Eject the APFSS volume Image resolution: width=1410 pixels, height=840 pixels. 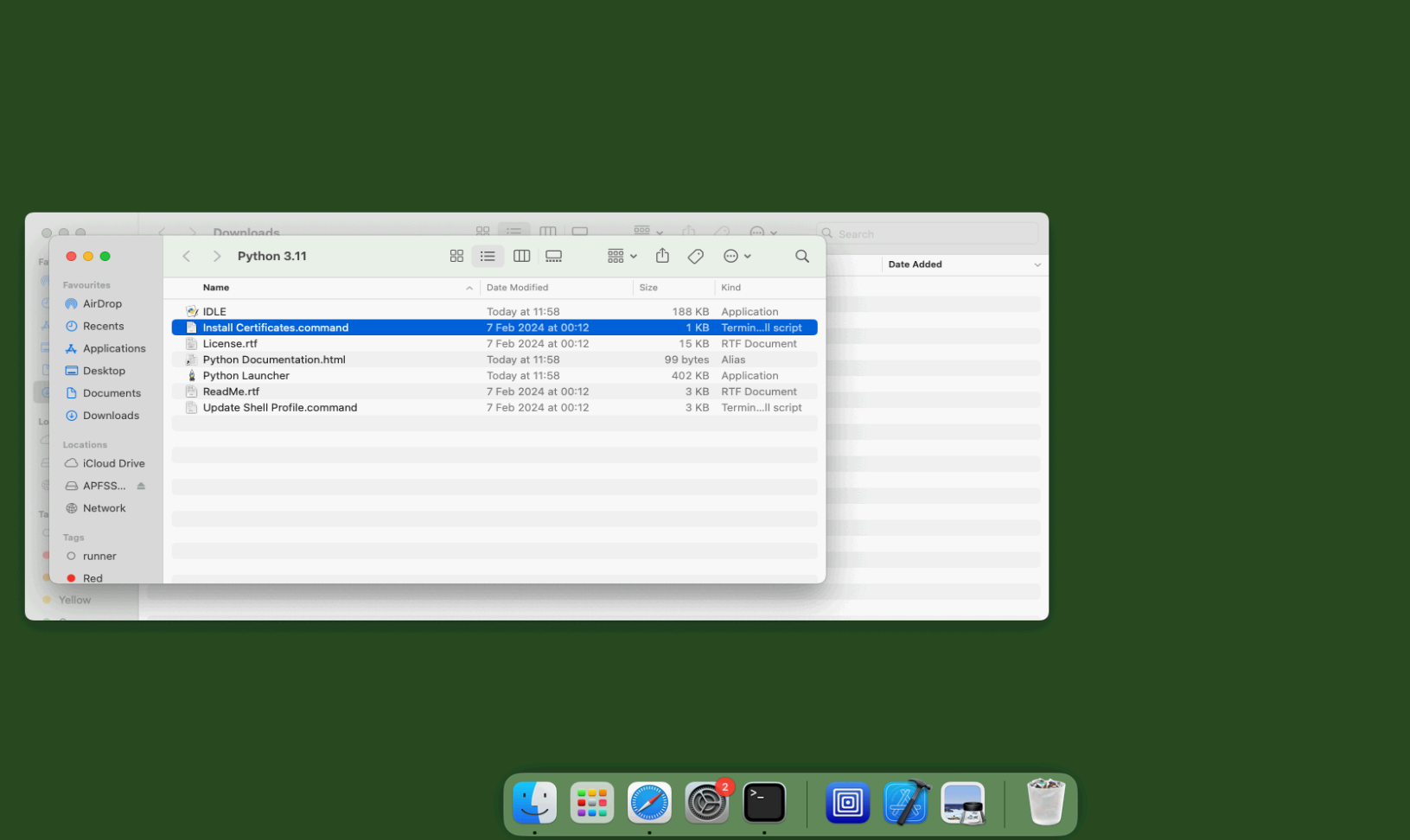tap(141, 487)
